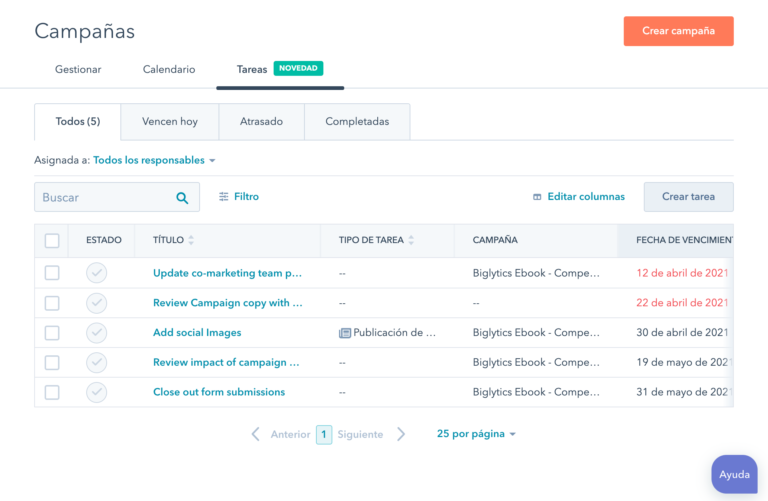Viewport: 768px width, 501px height.
Task: Check the 'Review Campaign copy' row checkbox
Action: tap(52, 303)
